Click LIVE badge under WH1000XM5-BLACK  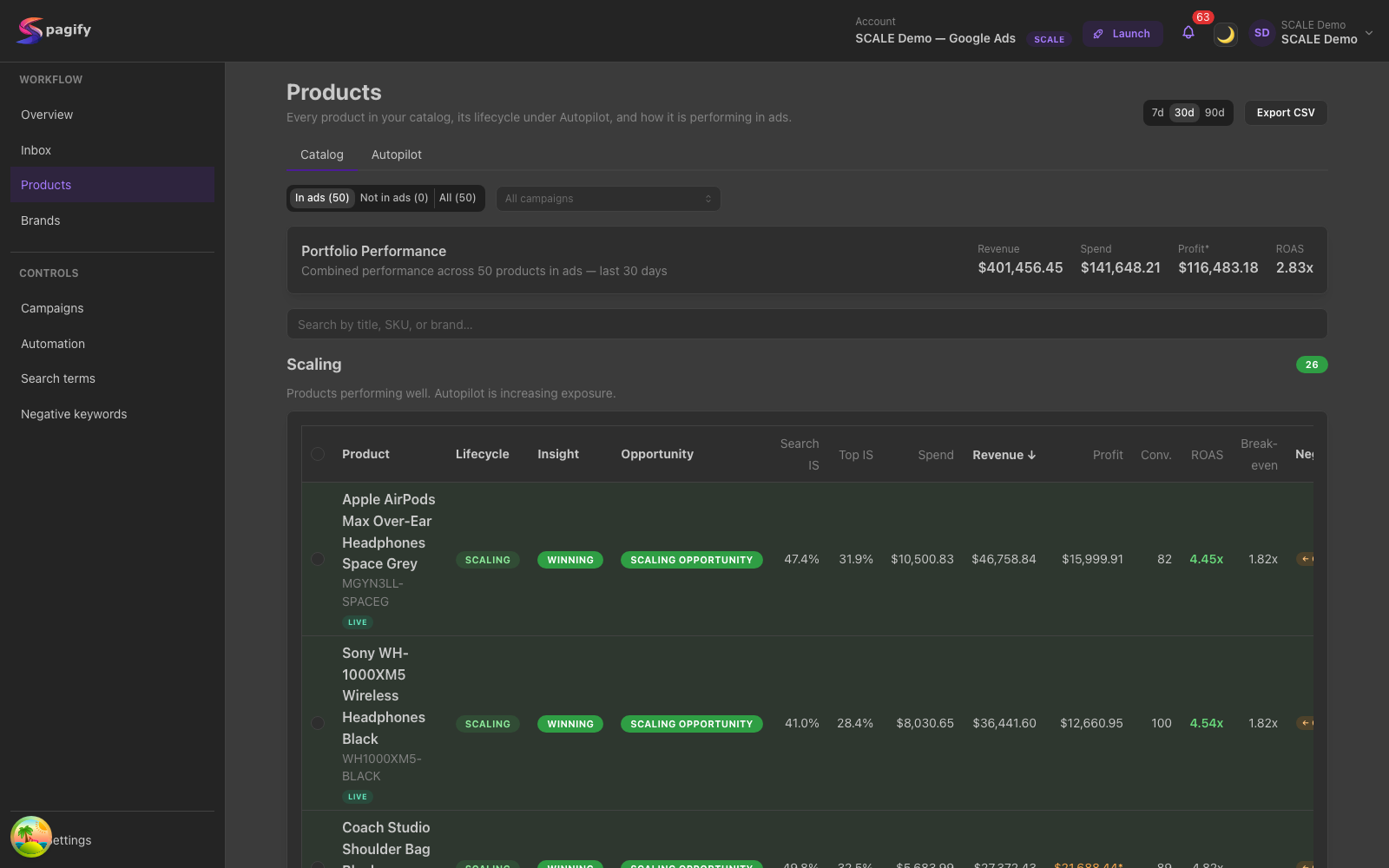point(358,797)
